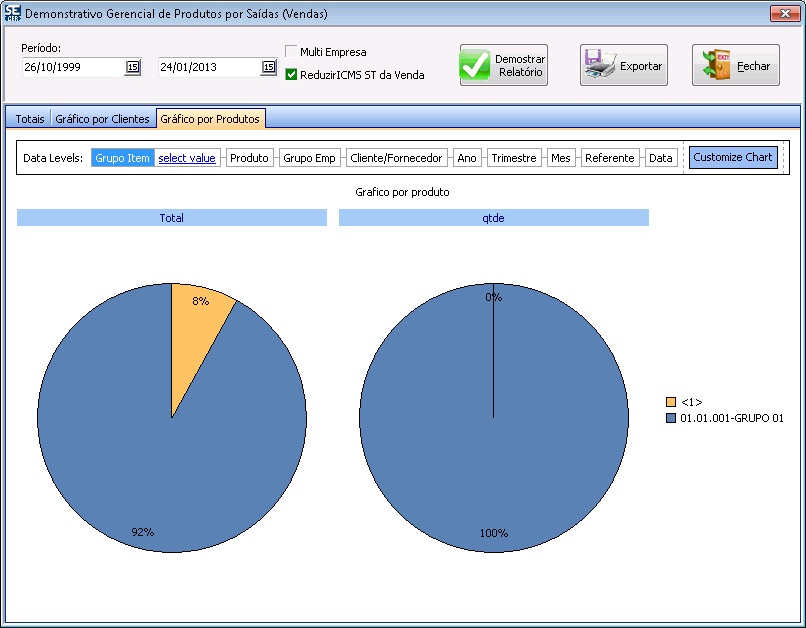Image resolution: width=806 pixels, height=628 pixels.
Task: Click the Exportar printer icon
Action: pos(600,65)
